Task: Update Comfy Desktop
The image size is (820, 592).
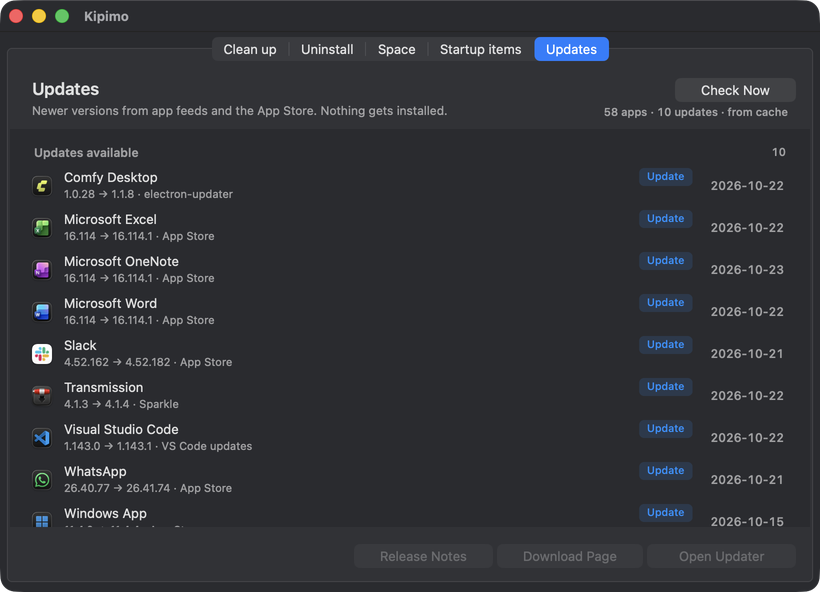Action: [x=665, y=177]
